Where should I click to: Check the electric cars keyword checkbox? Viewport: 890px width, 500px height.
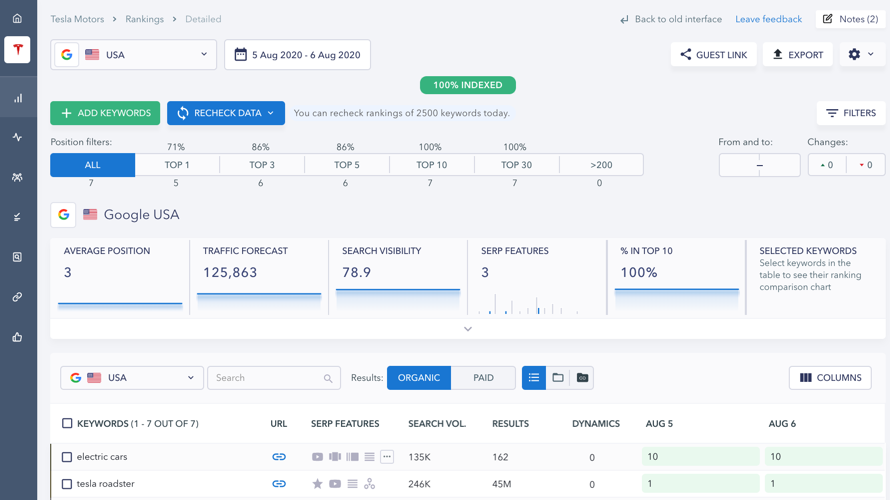[67, 457]
